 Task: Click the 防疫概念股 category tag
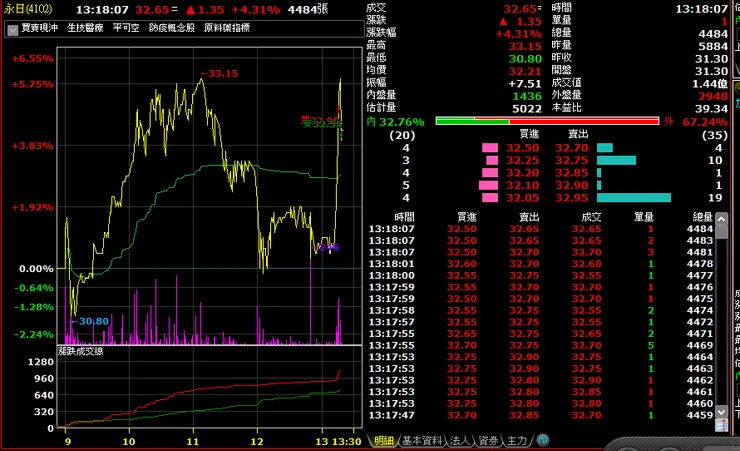(x=172, y=28)
